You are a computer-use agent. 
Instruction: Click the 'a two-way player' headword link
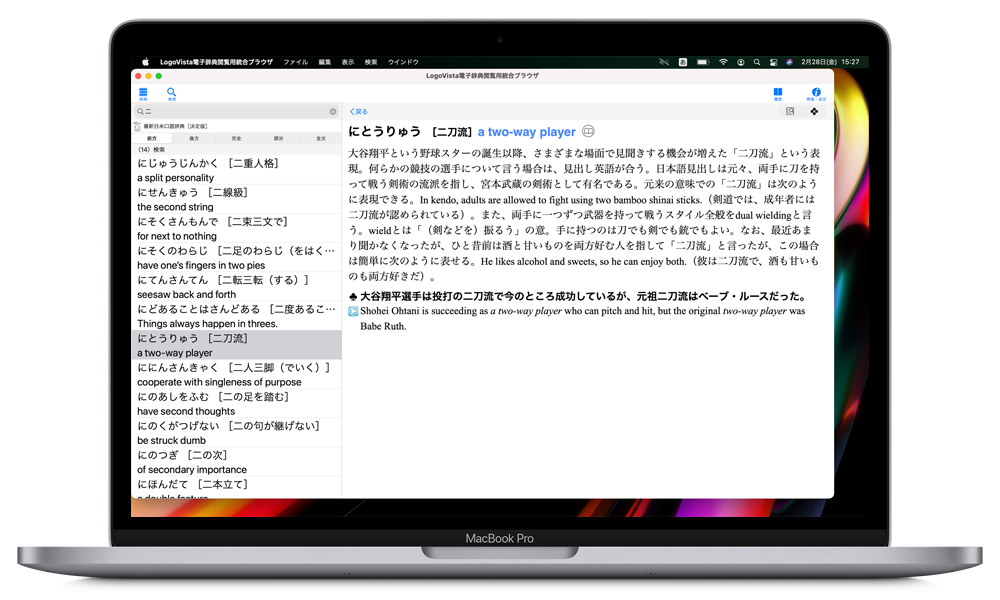point(527,132)
